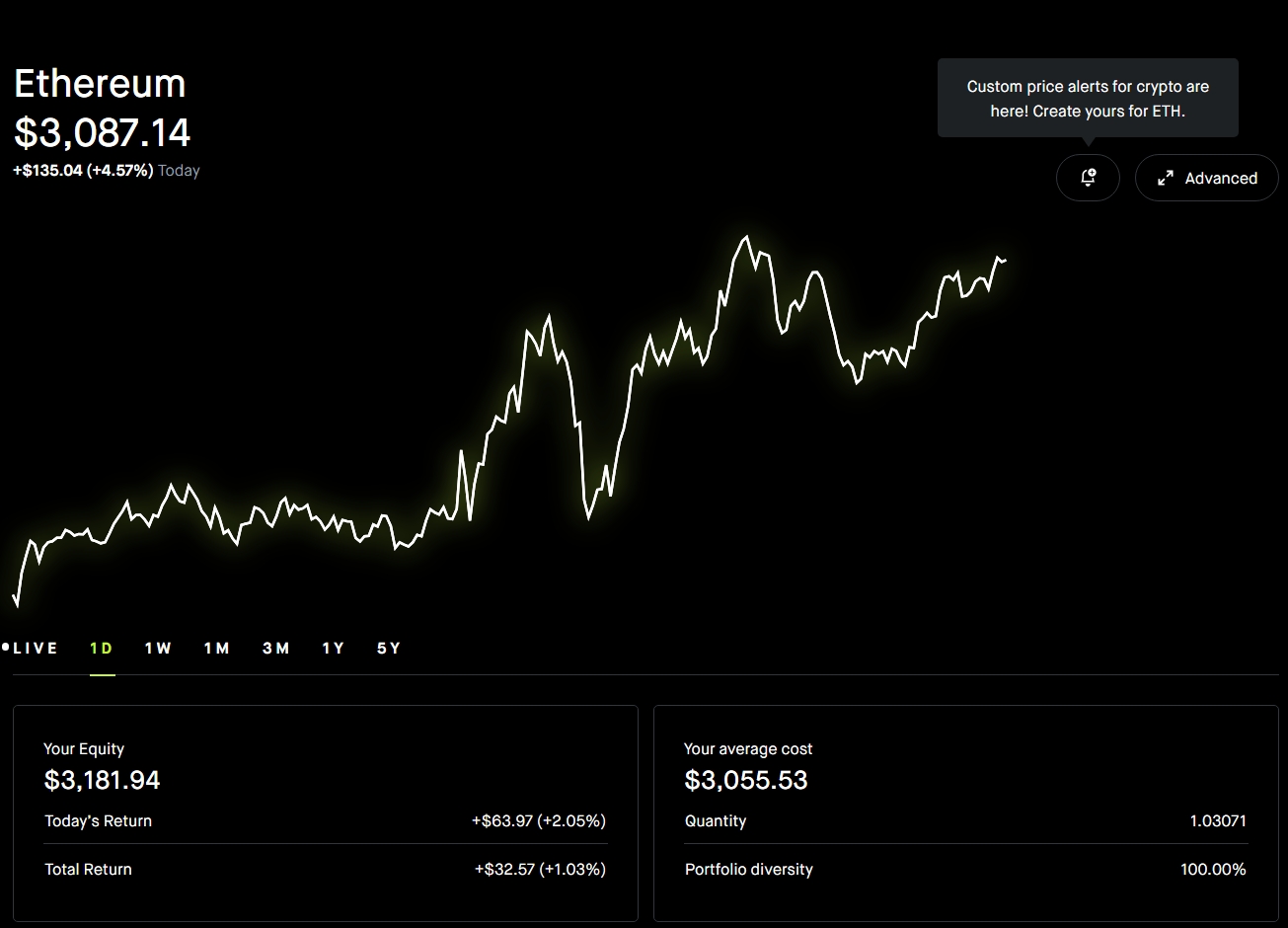Click the Portfolio diversity label
The image size is (1288, 928).
pos(749,869)
